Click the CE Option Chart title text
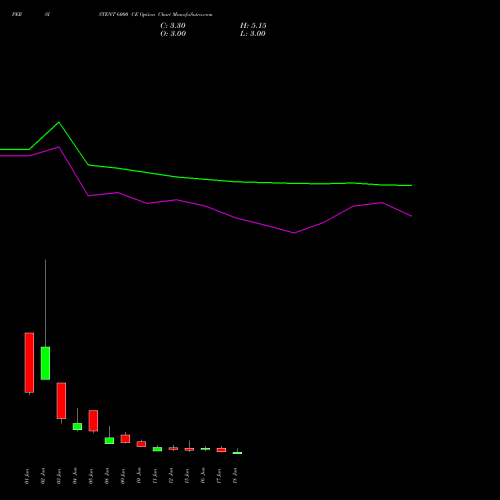 pyautogui.click(x=155, y=14)
